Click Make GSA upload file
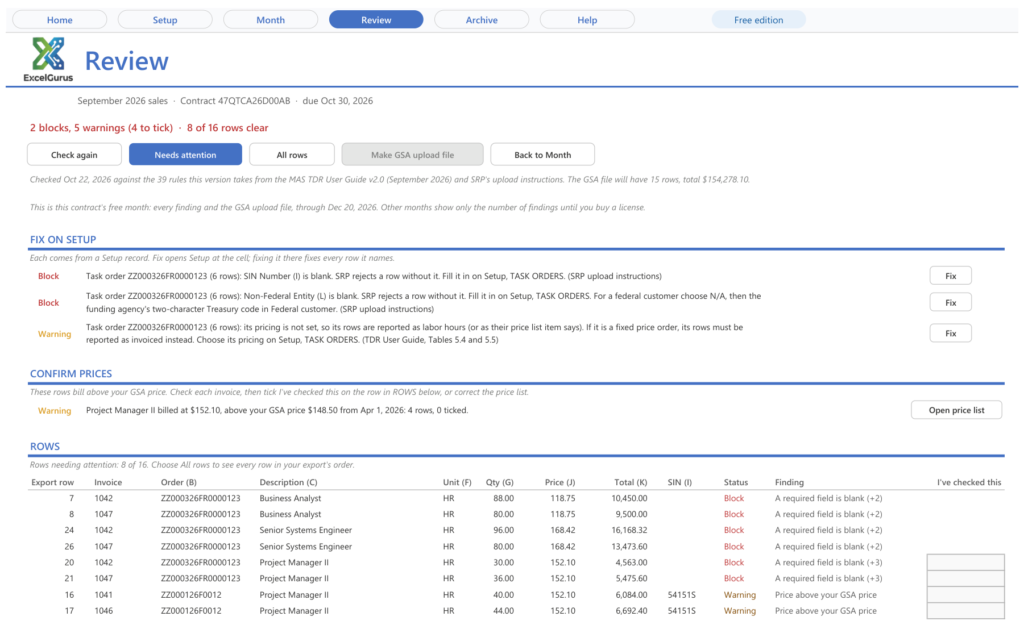Image resolution: width=1024 pixels, height=625 pixels. click(412, 155)
